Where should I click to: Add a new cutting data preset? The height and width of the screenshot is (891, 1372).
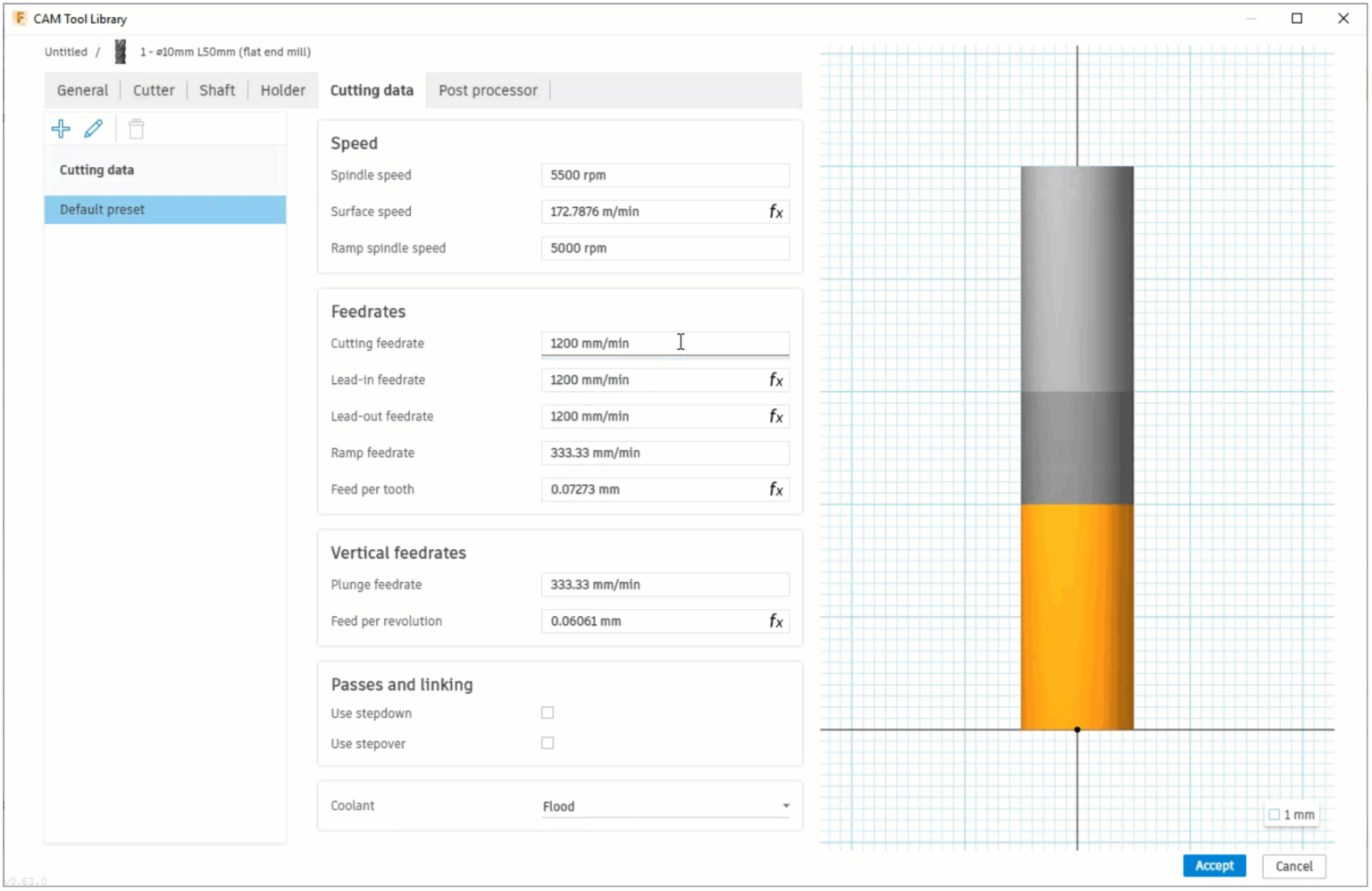coord(60,129)
